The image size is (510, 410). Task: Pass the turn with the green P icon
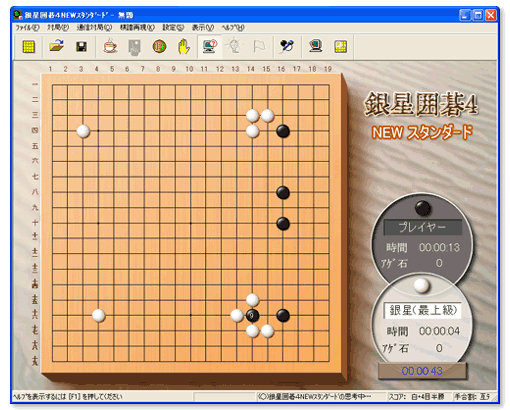click(x=159, y=46)
